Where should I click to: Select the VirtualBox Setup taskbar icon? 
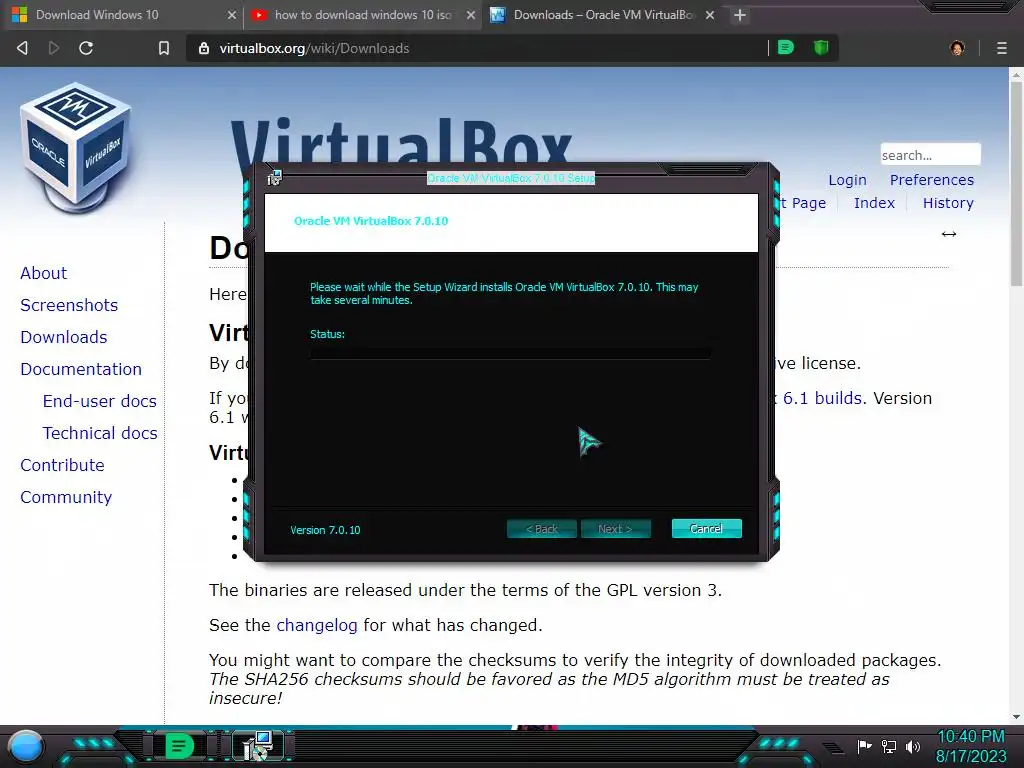point(259,746)
